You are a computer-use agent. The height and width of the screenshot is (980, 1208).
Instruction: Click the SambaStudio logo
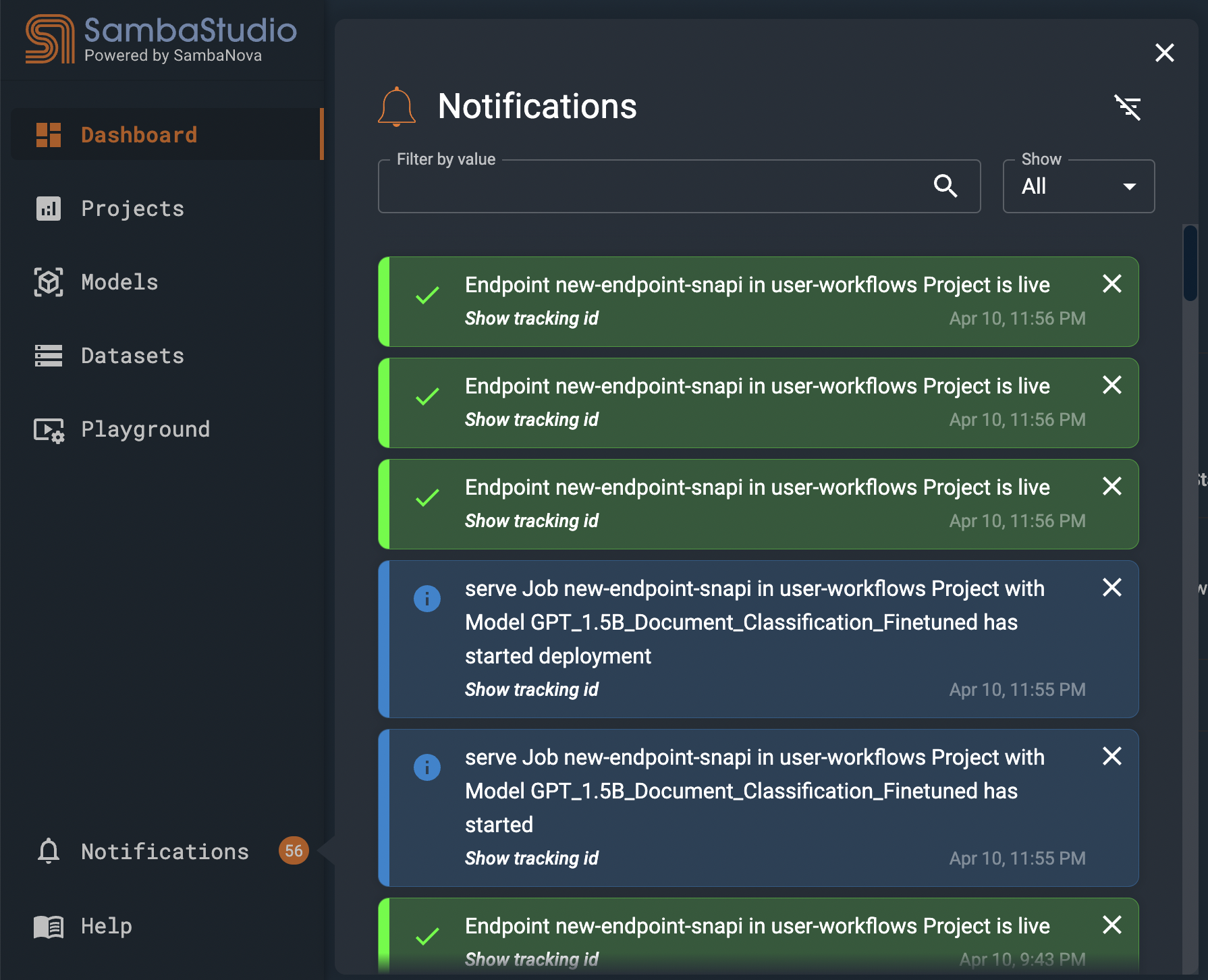pyautogui.click(x=160, y=38)
